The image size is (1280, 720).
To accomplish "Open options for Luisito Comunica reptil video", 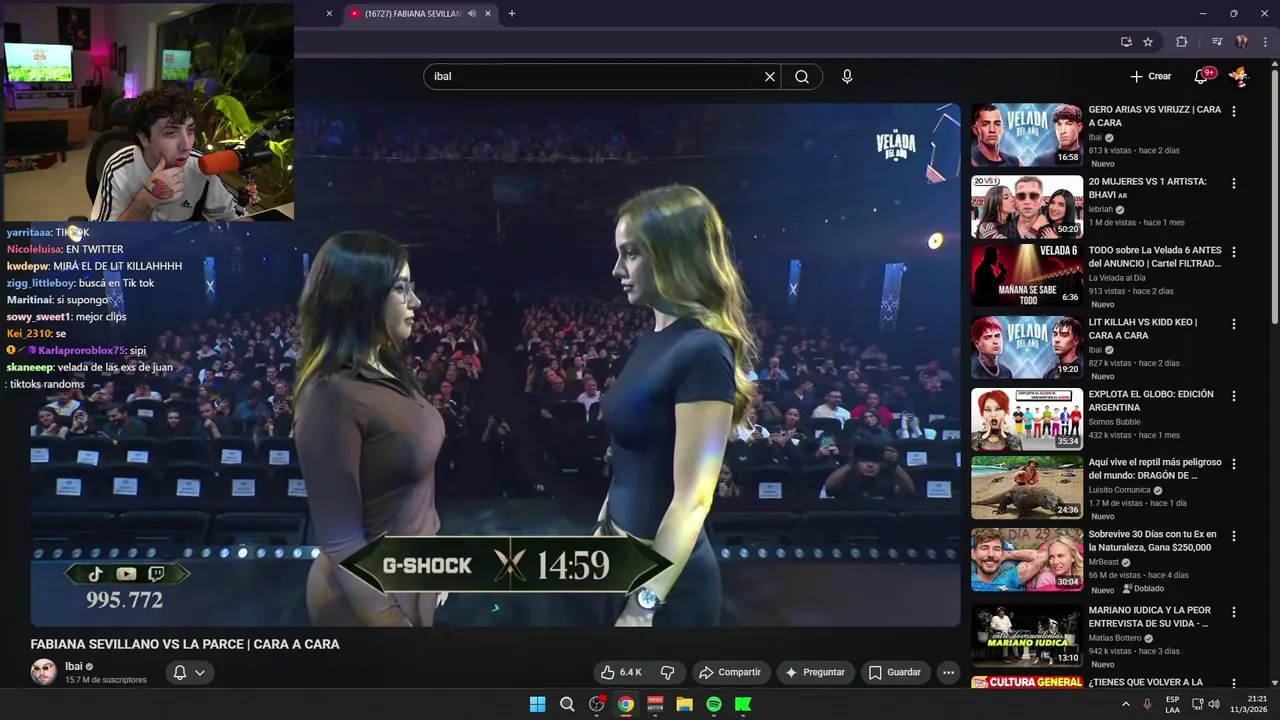I will [1234, 464].
